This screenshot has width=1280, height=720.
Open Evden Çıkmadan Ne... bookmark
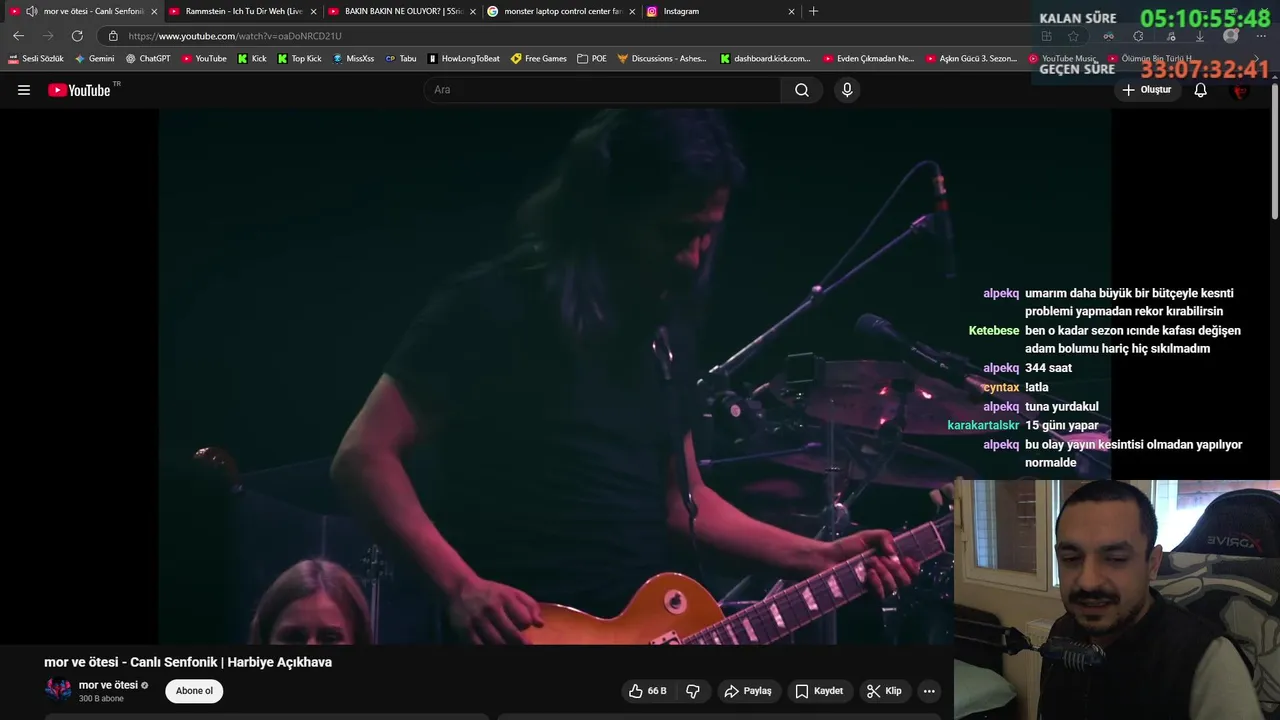pyautogui.click(x=869, y=59)
